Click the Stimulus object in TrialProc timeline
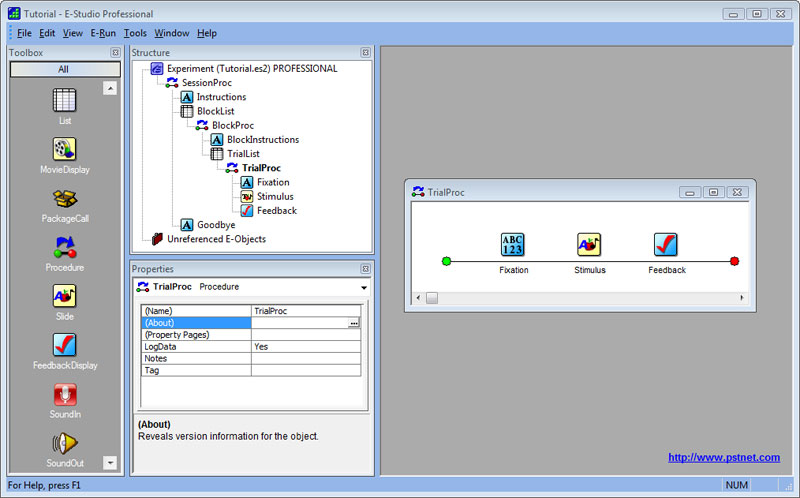The height and width of the screenshot is (498, 800). pyautogui.click(x=589, y=245)
